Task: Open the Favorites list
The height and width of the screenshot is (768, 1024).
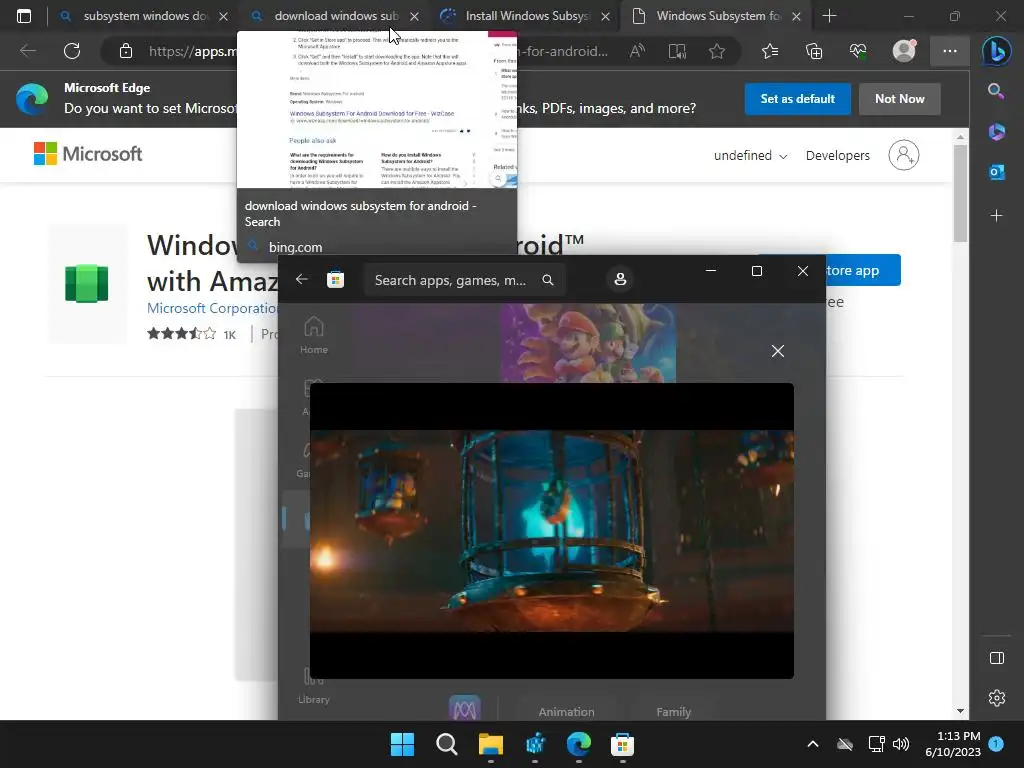Action: [x=770, y=51]
